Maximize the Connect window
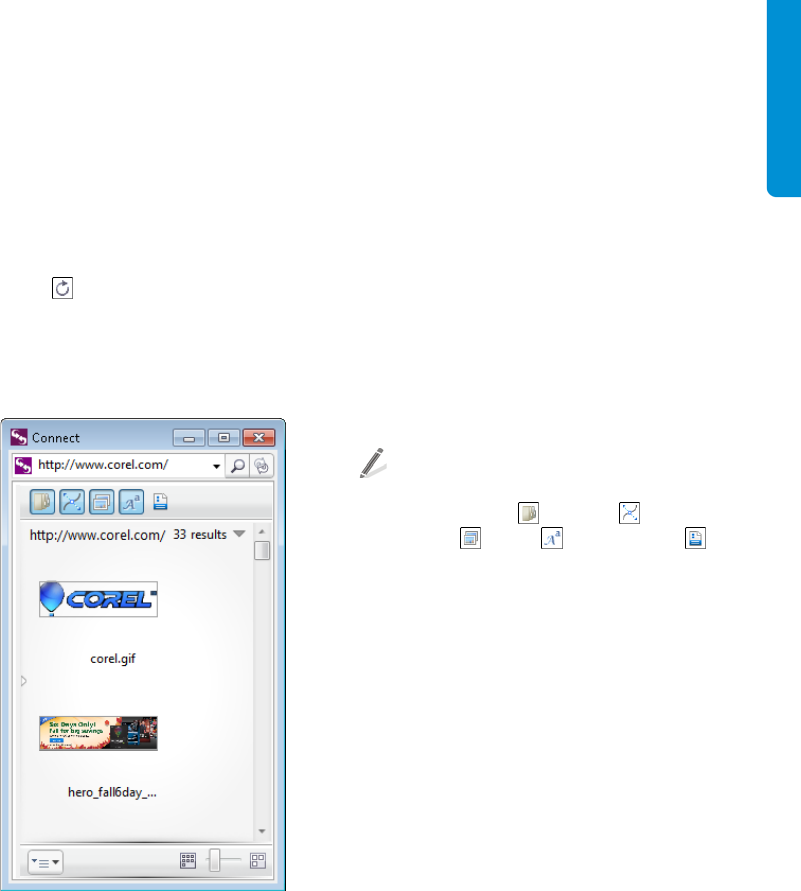Image resolution: width=801 pixels, height=891 pixels. pyautogui.click(x=224, y=438)
